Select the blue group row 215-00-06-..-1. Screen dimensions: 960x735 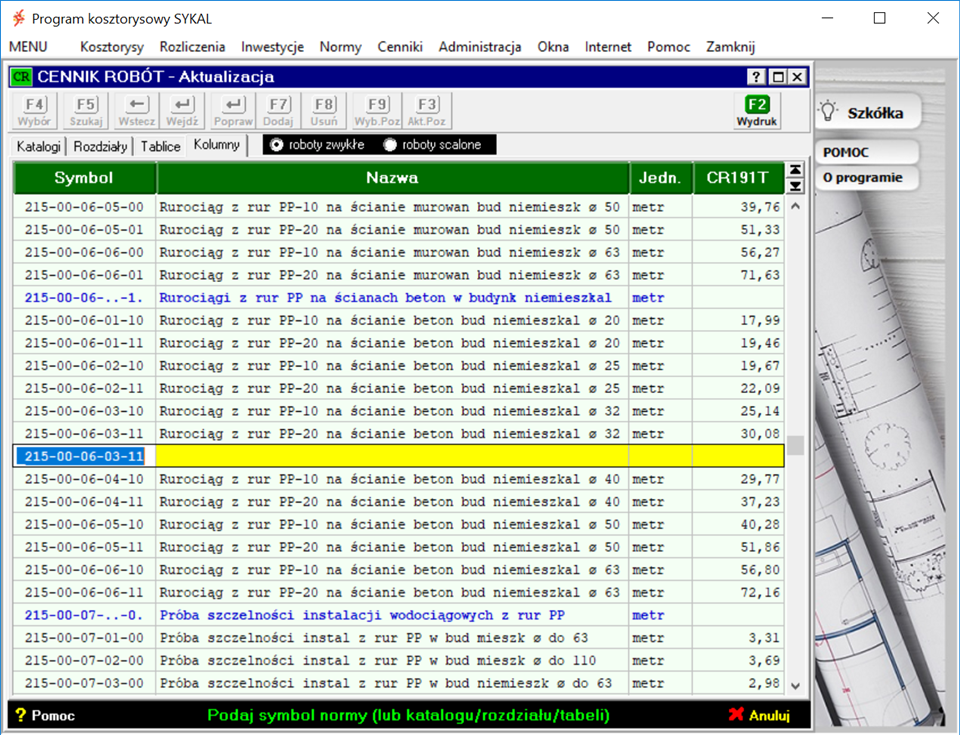(x=399, y=298)
